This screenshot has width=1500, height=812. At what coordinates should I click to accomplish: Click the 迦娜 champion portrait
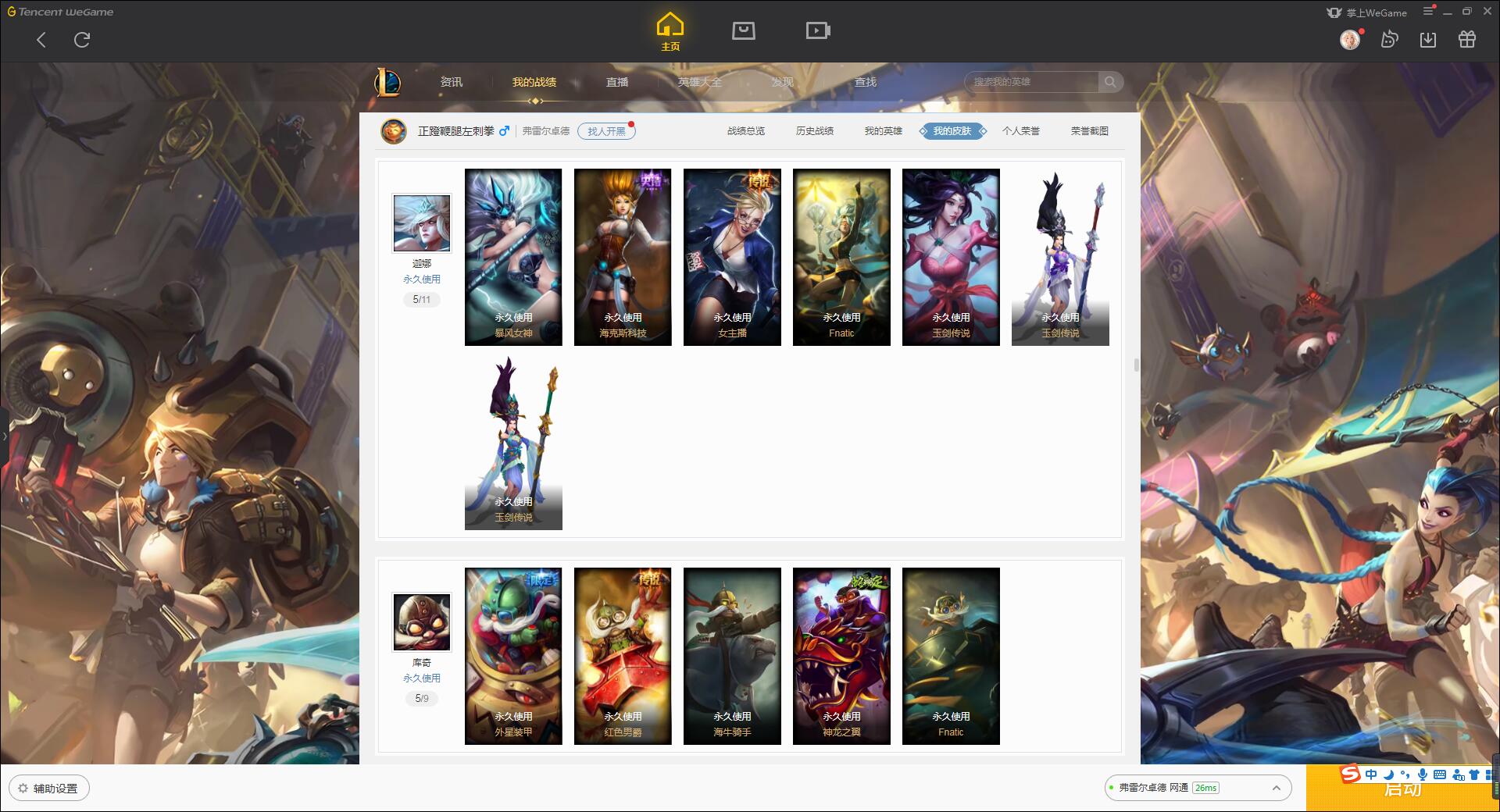click(x=422, y=223)
